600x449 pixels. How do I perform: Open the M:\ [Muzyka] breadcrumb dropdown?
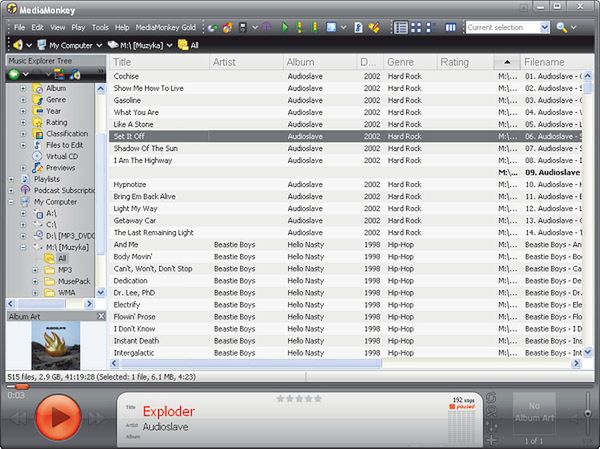tap(170, 46)
